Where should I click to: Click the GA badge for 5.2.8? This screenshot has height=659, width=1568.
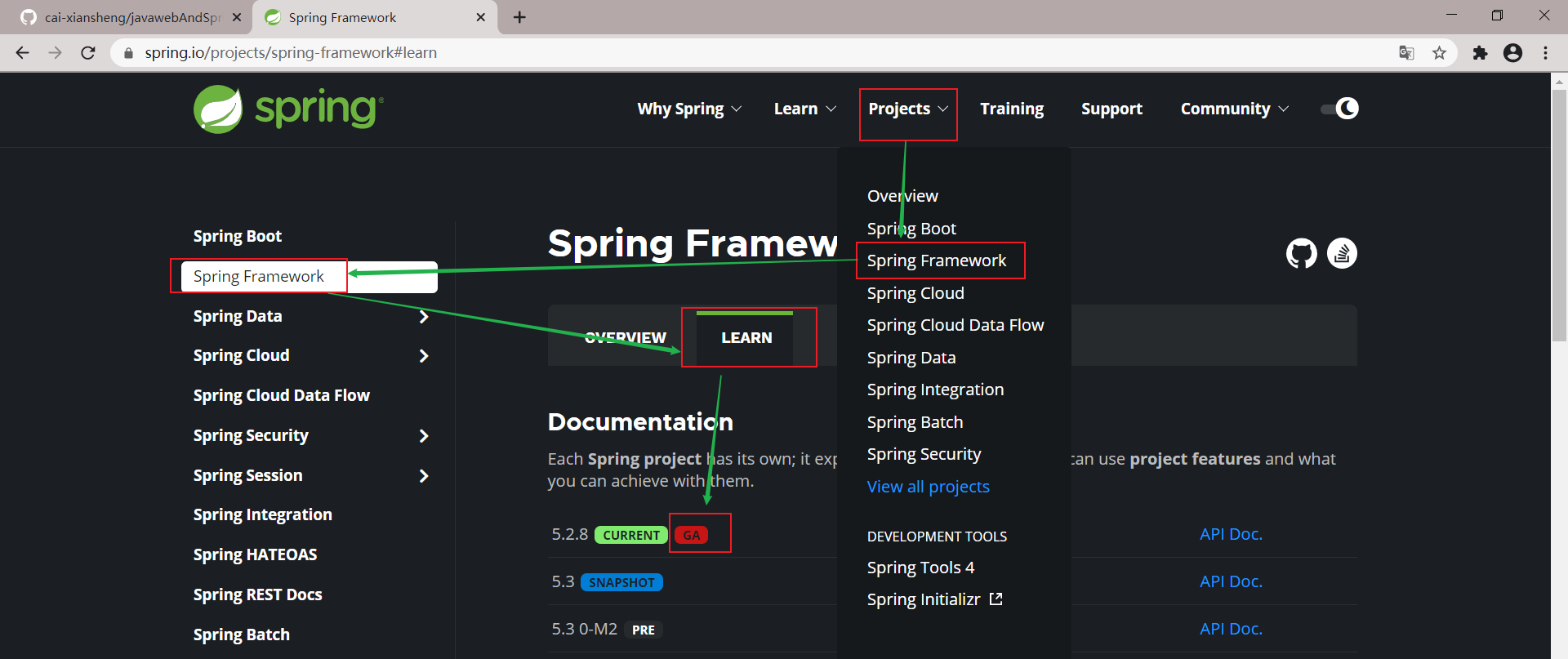[692, 535]
